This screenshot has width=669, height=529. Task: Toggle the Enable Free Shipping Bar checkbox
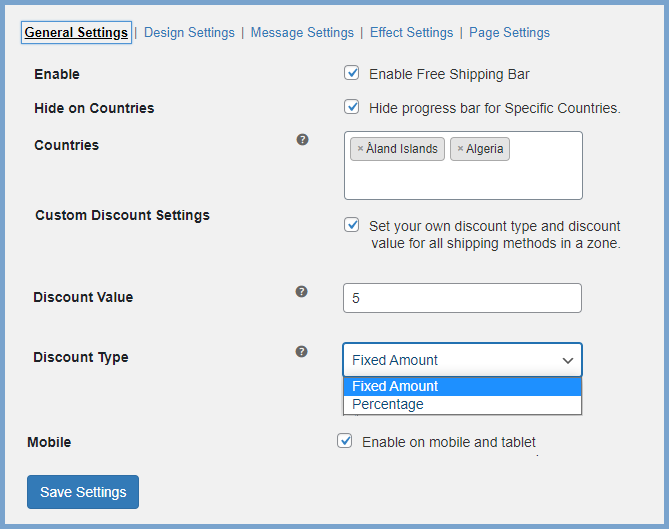(x=352, y=73)
